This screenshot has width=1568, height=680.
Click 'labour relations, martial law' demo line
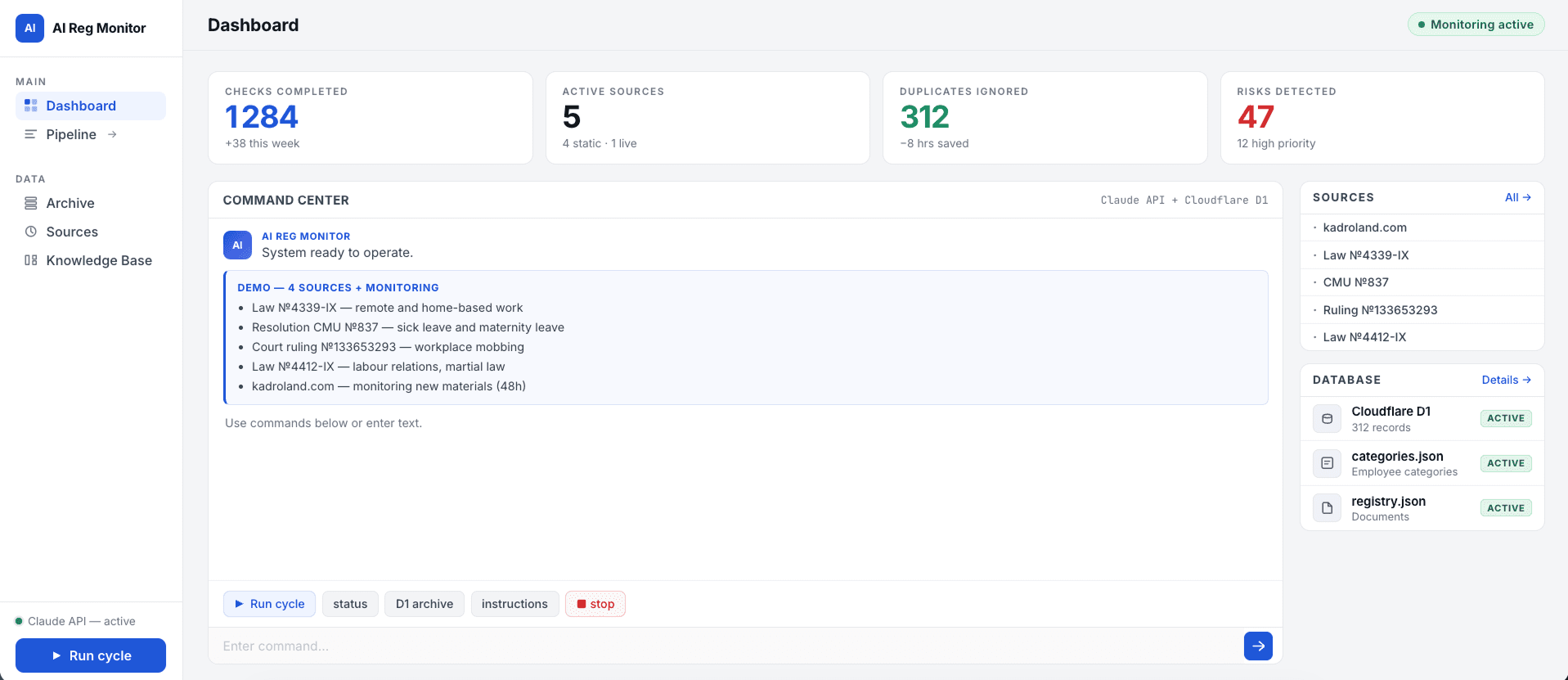pyautogui.click(x=378, y=367)
